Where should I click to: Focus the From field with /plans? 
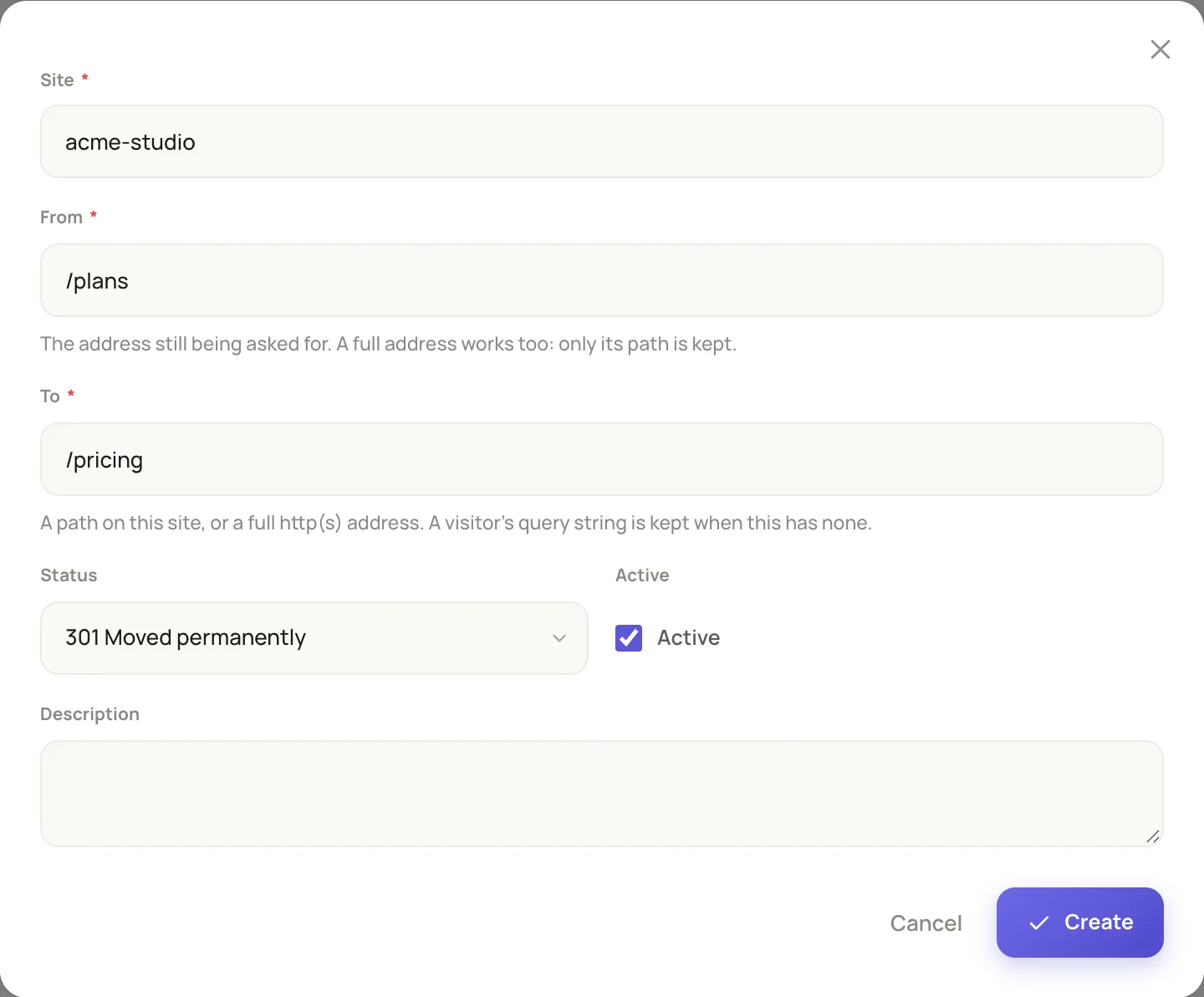[x=602, y=280]
